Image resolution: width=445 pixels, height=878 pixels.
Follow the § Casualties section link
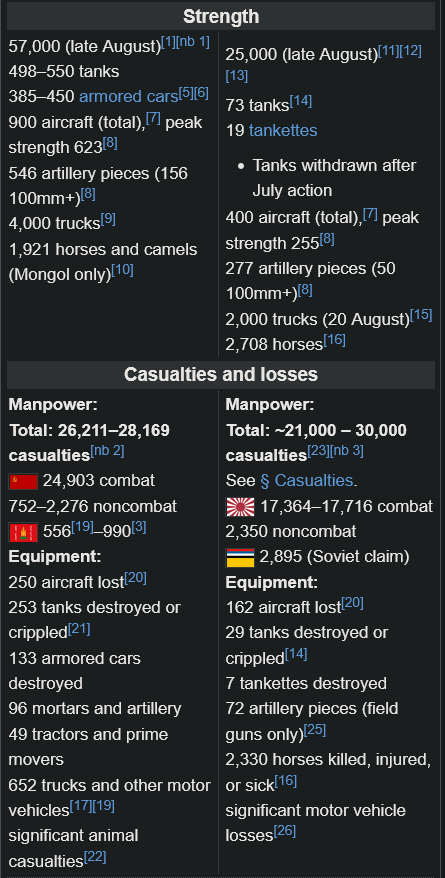[307, 480]
